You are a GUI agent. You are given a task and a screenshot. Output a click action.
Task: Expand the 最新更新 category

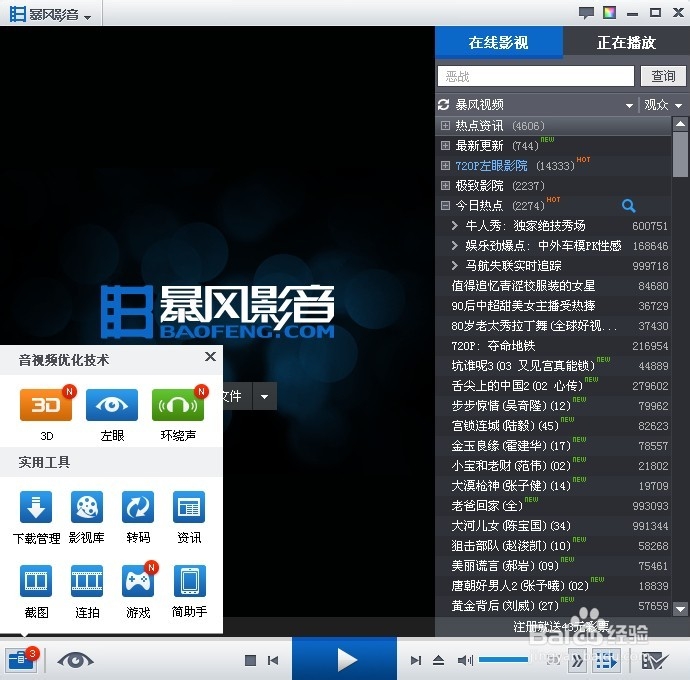point(445,145)
